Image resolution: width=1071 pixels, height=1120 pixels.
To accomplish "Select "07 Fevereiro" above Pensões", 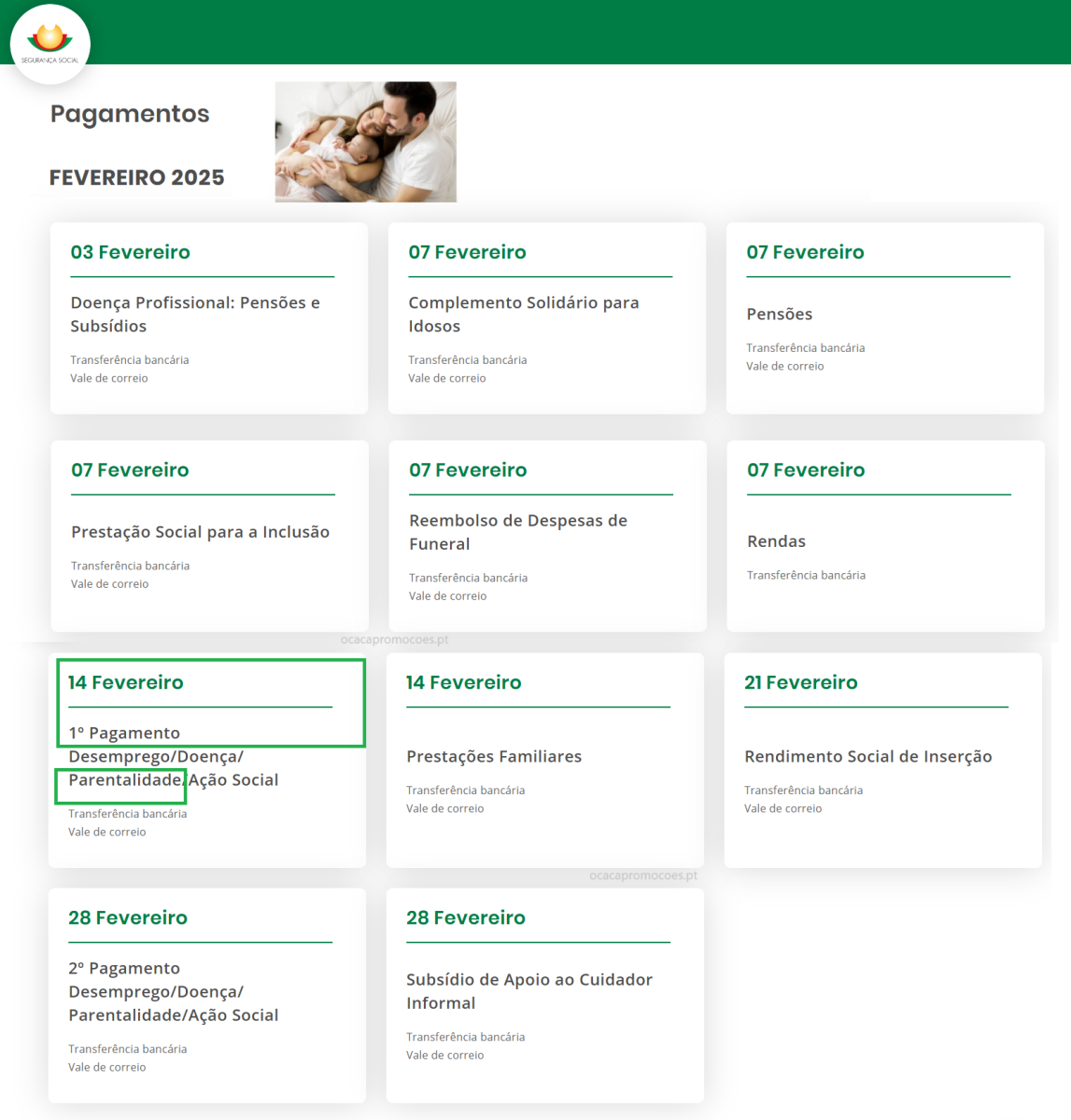I will pyautogui.click(x=806, y=252).
